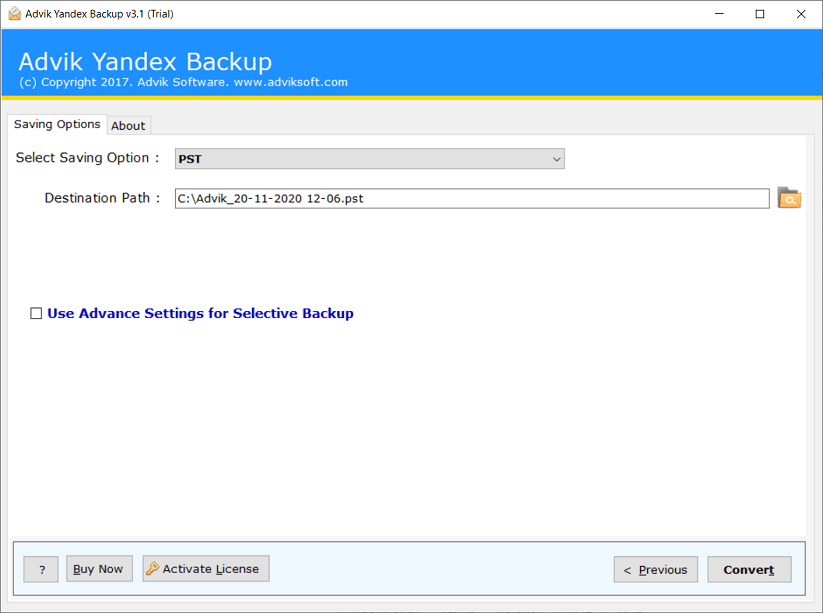Browse destination folder with folder icon
The width and height of the screenshot is (823, 613).
(789, 198)
